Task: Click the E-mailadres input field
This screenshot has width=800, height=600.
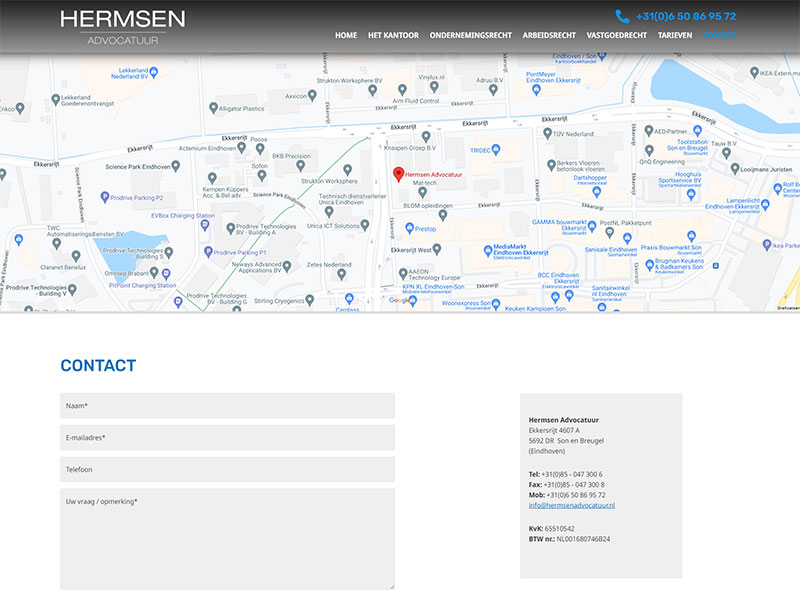Action: (228, 438)
